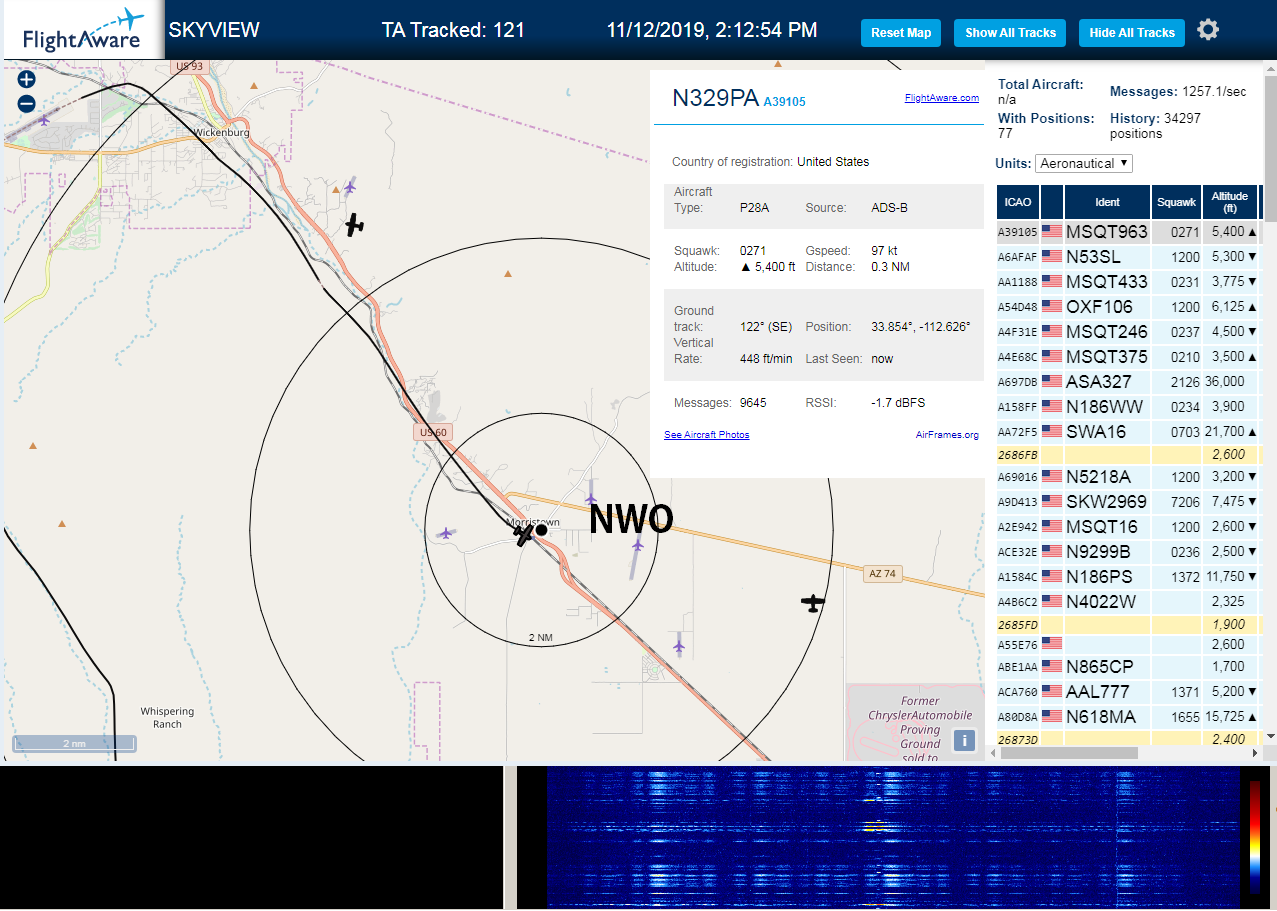Click US flag in AAL777 row
The image size is (1277, 911).
pyautogui.click(x=1052, y=692)
